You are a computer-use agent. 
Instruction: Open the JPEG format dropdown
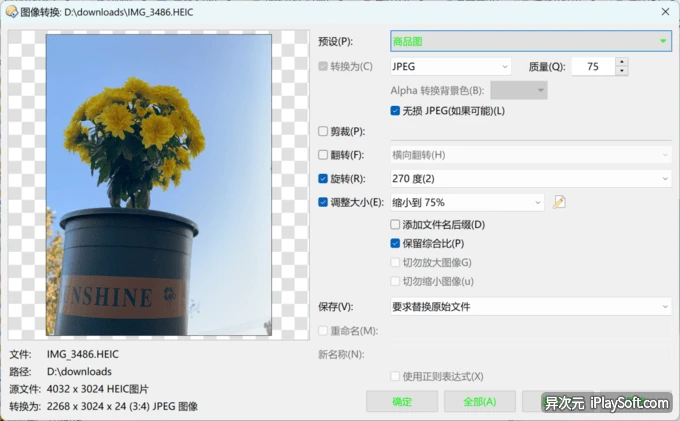tap(450, 67)
